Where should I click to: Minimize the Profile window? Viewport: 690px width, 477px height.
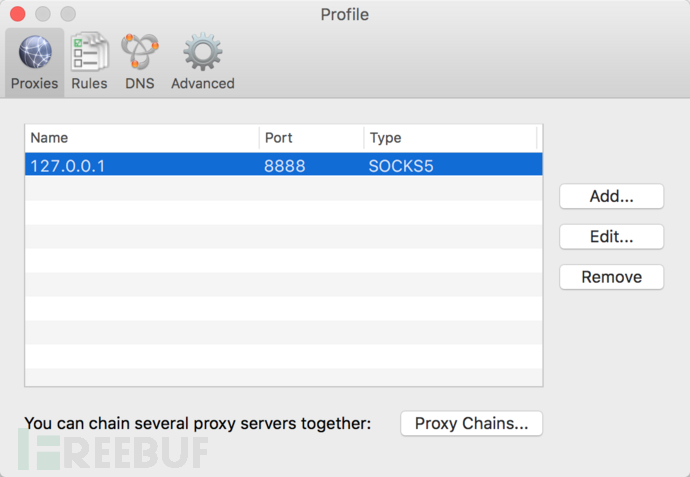point(43,14)
